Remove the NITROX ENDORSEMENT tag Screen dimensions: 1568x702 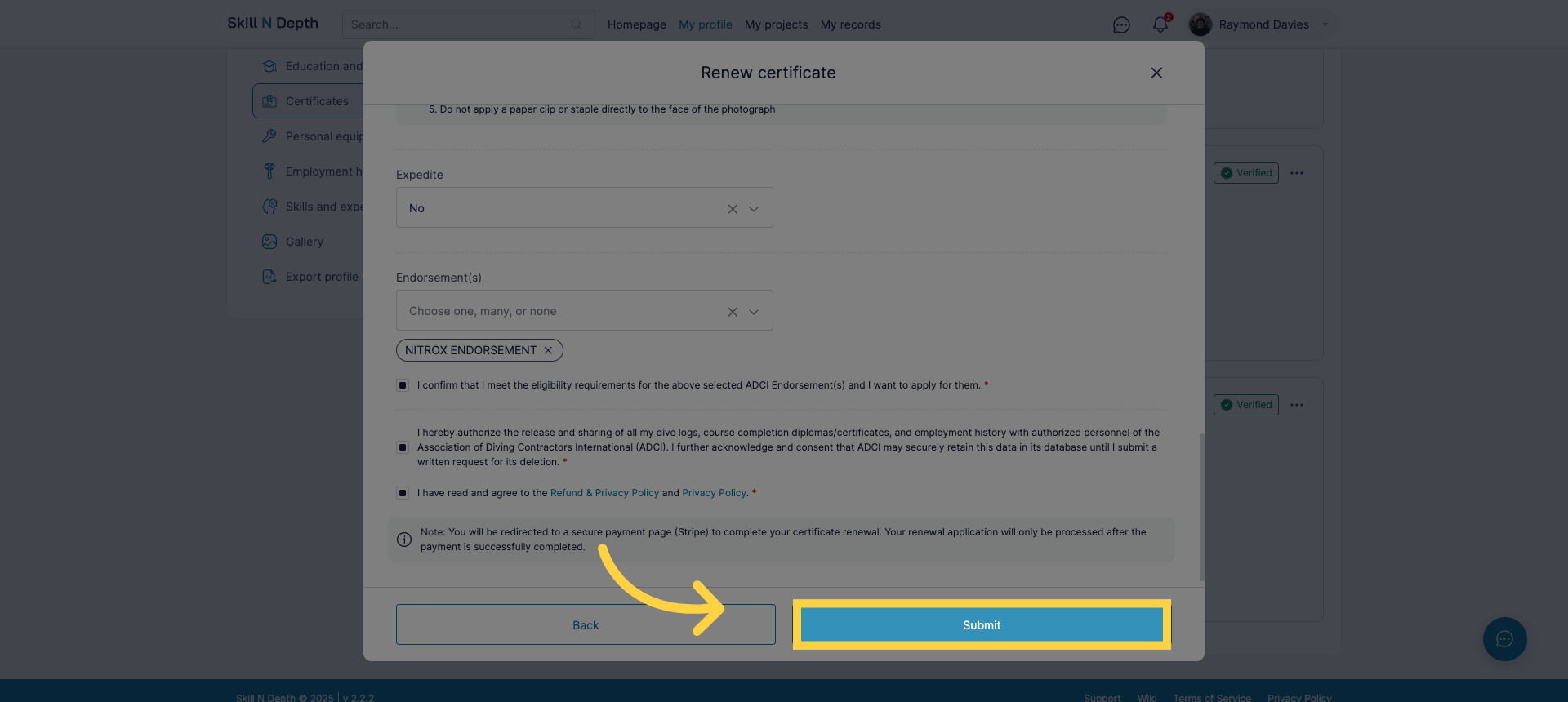tap(548, 349)
